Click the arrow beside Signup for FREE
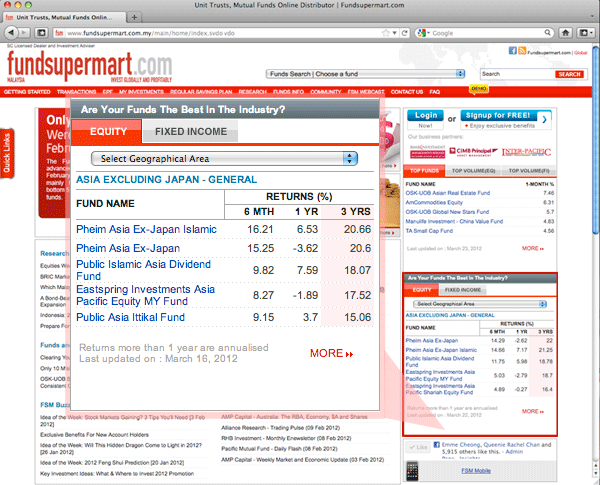 pyautogui.click(x=545, y=120)
